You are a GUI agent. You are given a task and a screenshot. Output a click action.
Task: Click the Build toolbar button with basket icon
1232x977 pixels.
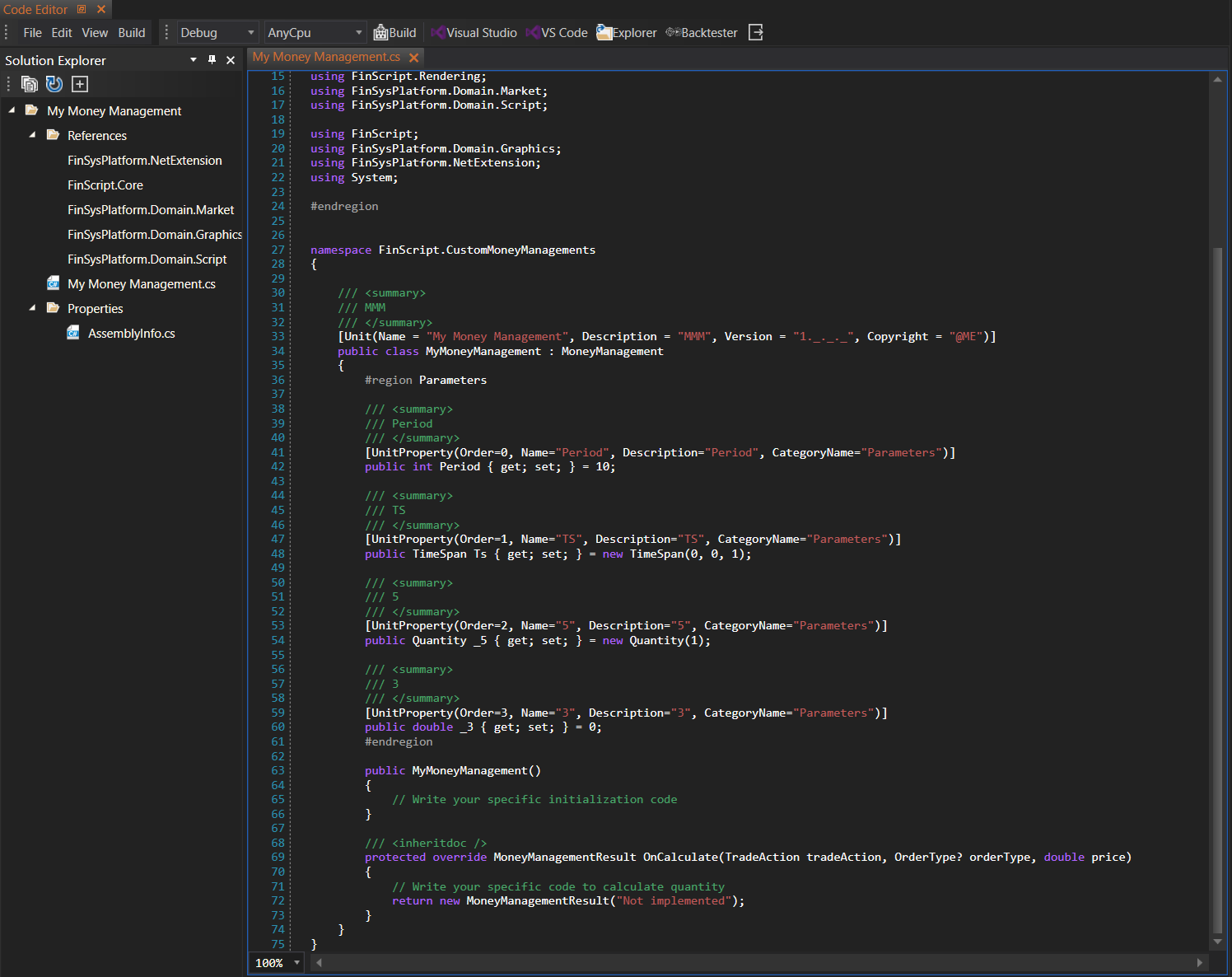point(394,33)
